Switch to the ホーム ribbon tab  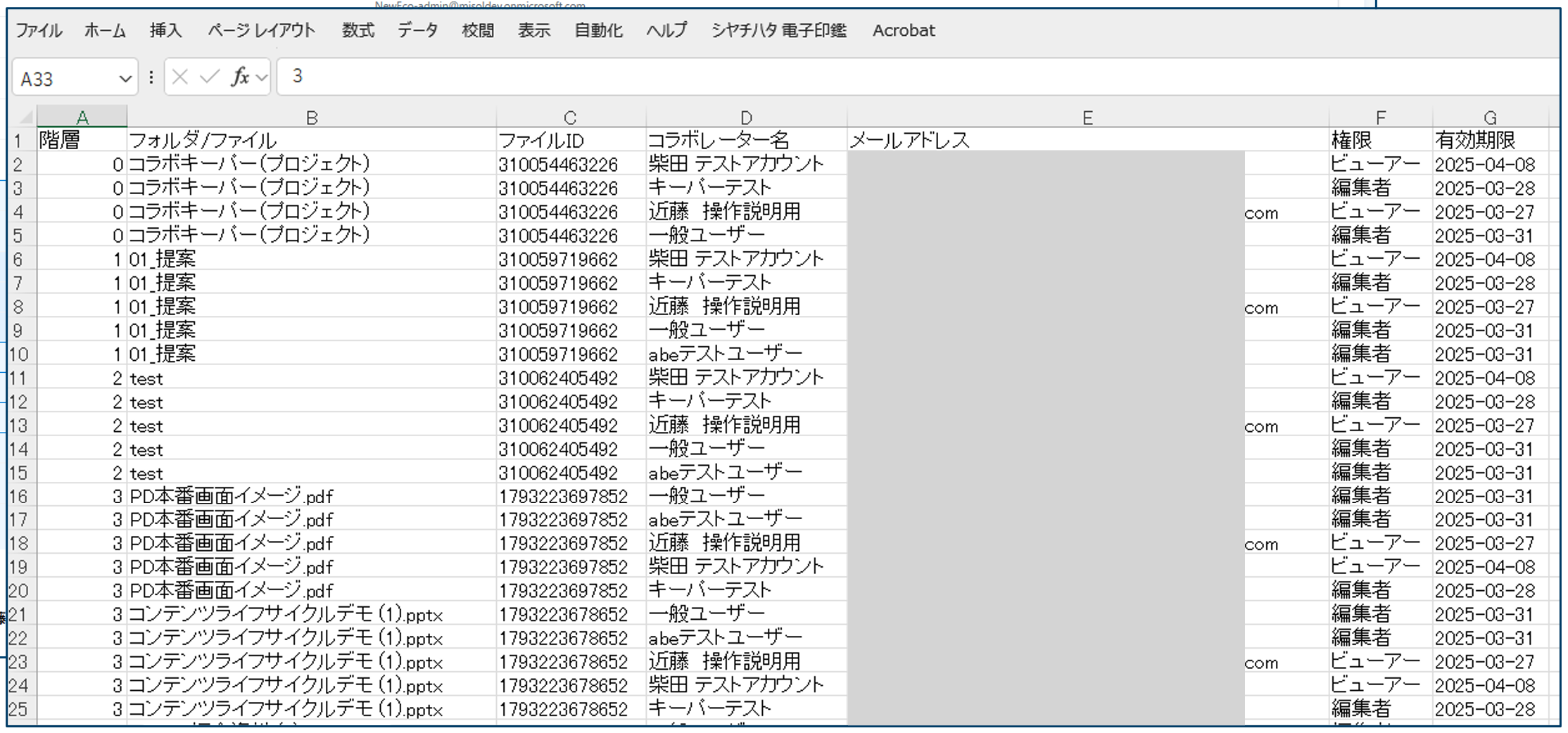(105, 30)
